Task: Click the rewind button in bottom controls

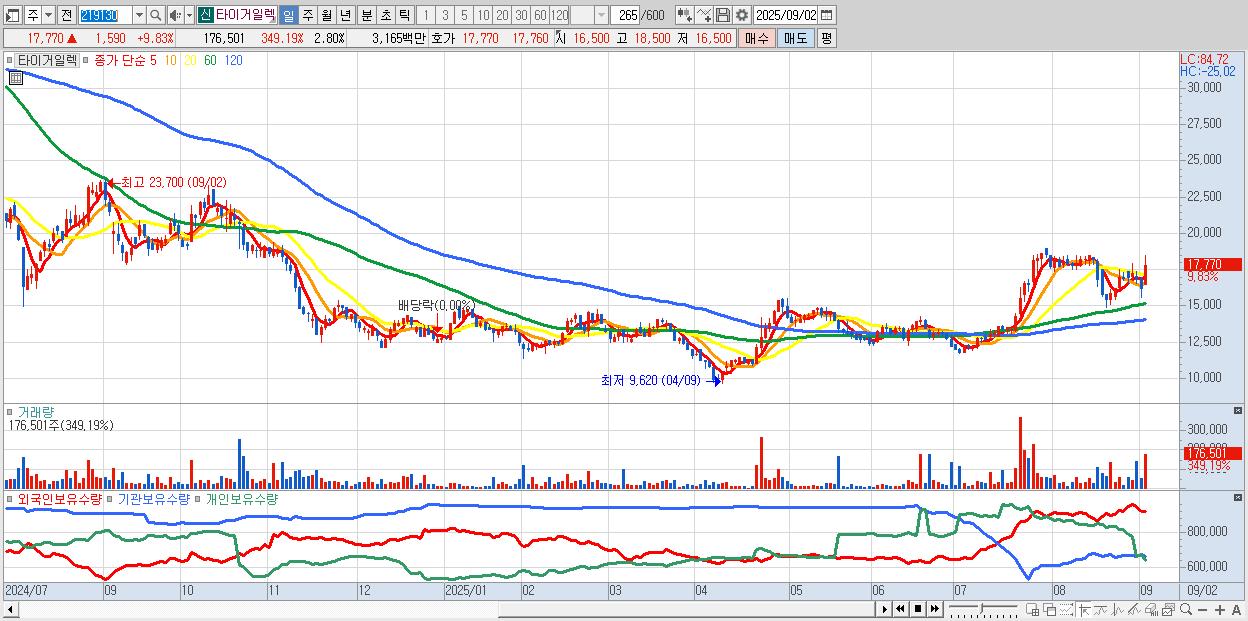Action: coord(900,610)
